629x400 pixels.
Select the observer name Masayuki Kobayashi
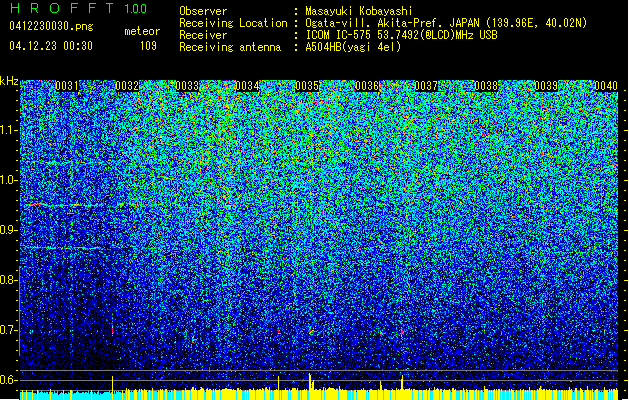(359, 11)
